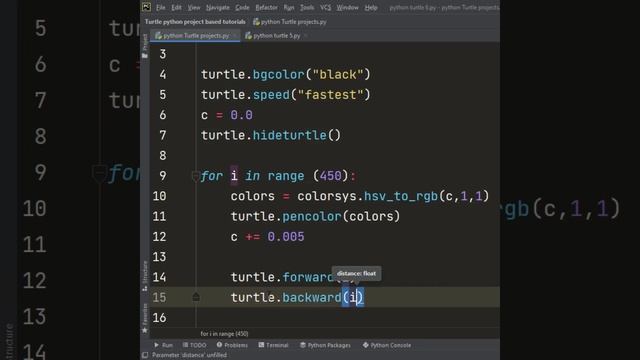Click value 0.005 on line 12

(286, 237)
